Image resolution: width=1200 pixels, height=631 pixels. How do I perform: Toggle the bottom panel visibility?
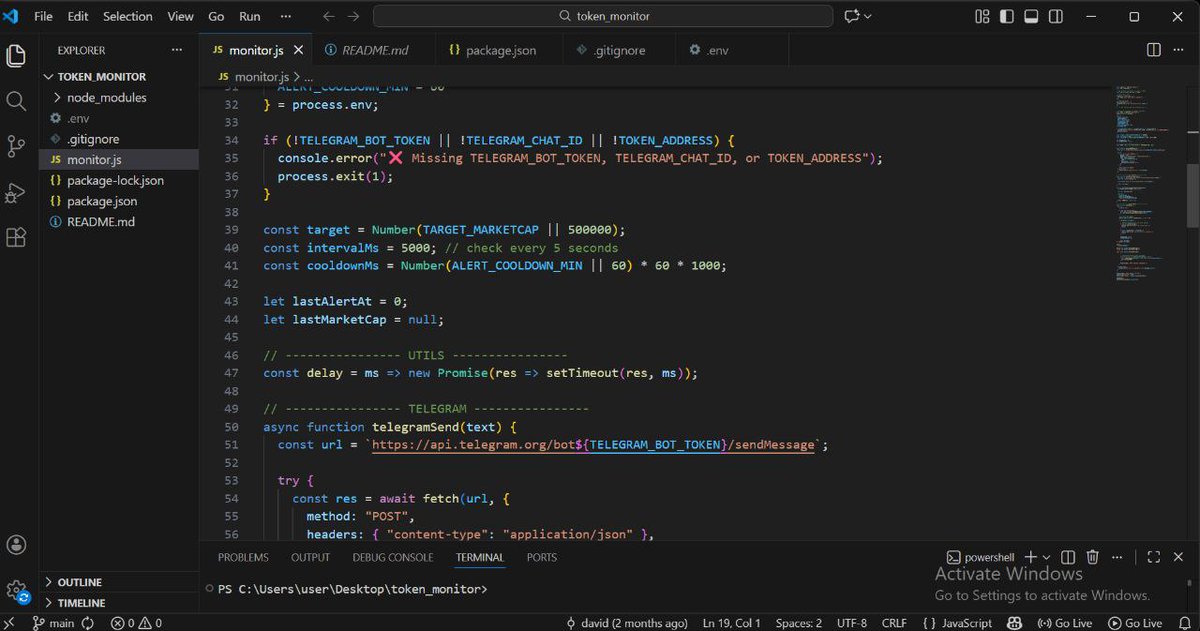pos(1031,16)
